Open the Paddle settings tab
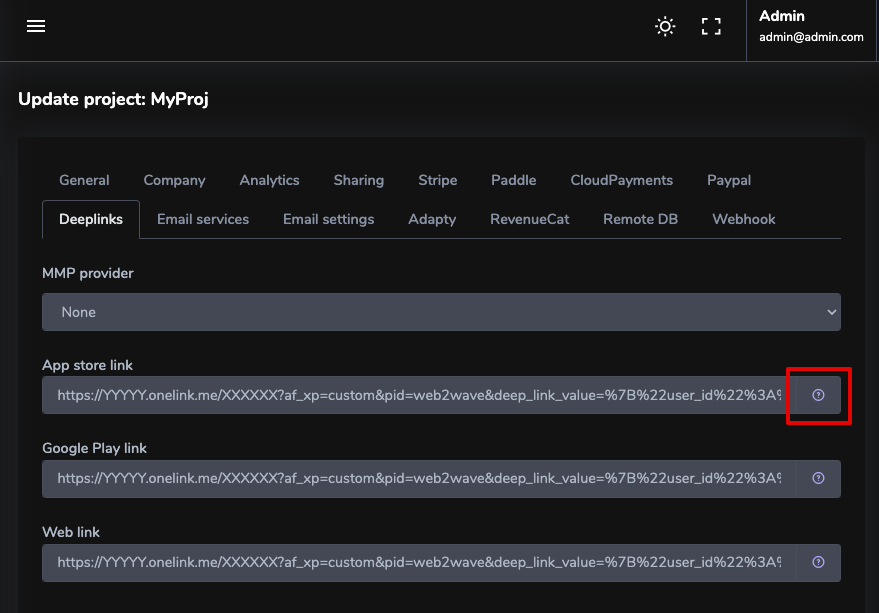Screen dimensions: 879x613 coord(513,180)
